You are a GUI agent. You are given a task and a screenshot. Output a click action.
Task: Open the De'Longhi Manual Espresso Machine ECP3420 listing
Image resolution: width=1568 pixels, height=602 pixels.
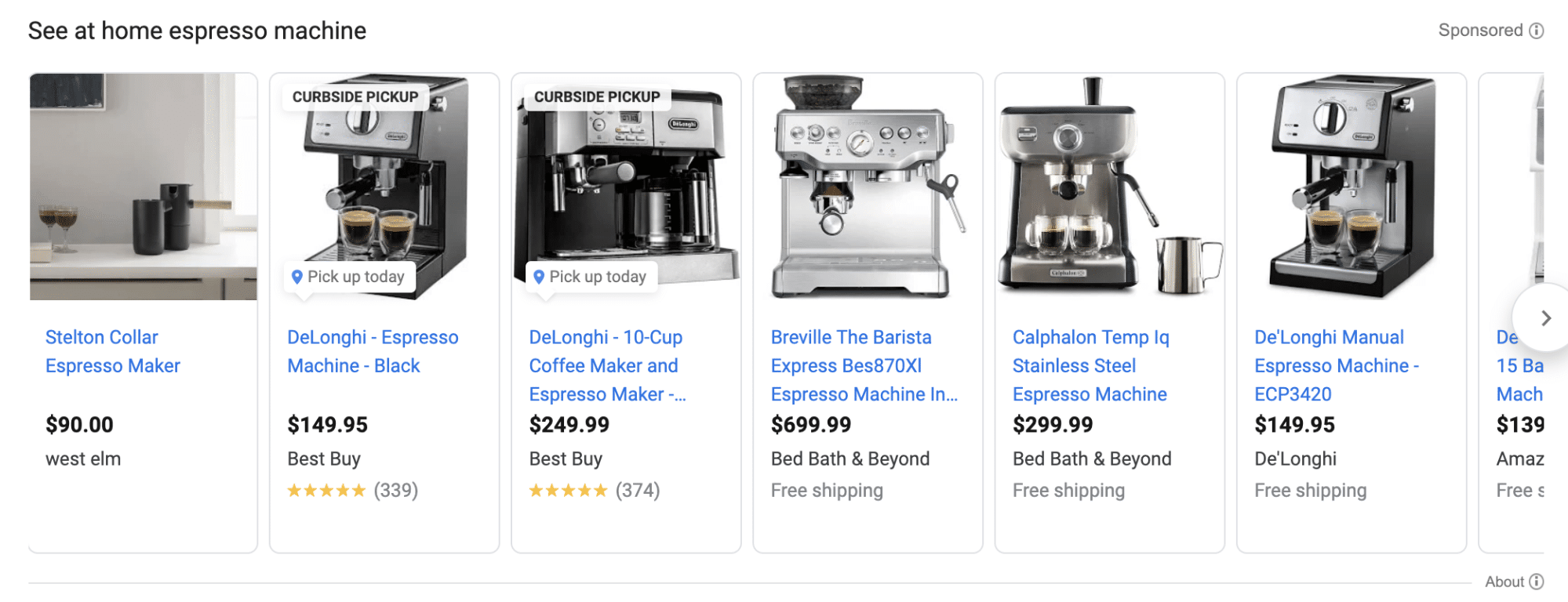(x=1337, y=365)
